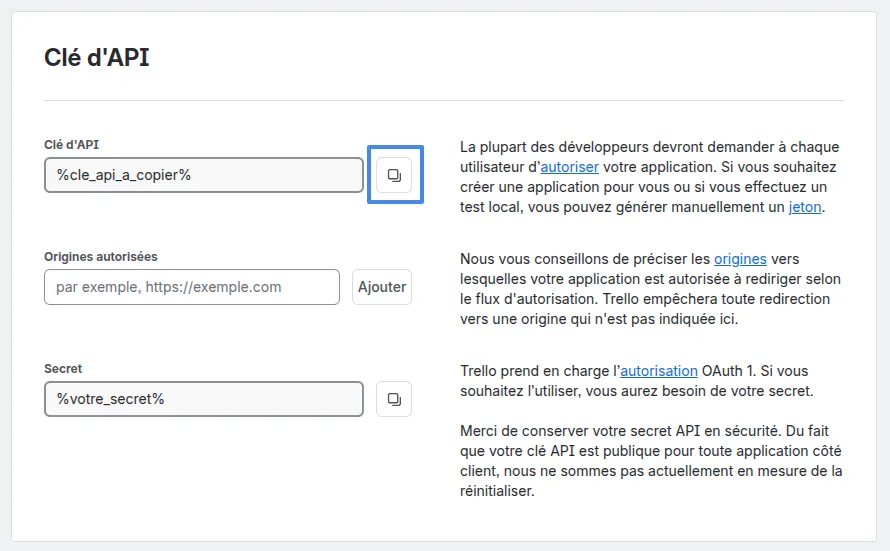
Task: Follow the 'jeton' link
Action: (x=805, y=207)
